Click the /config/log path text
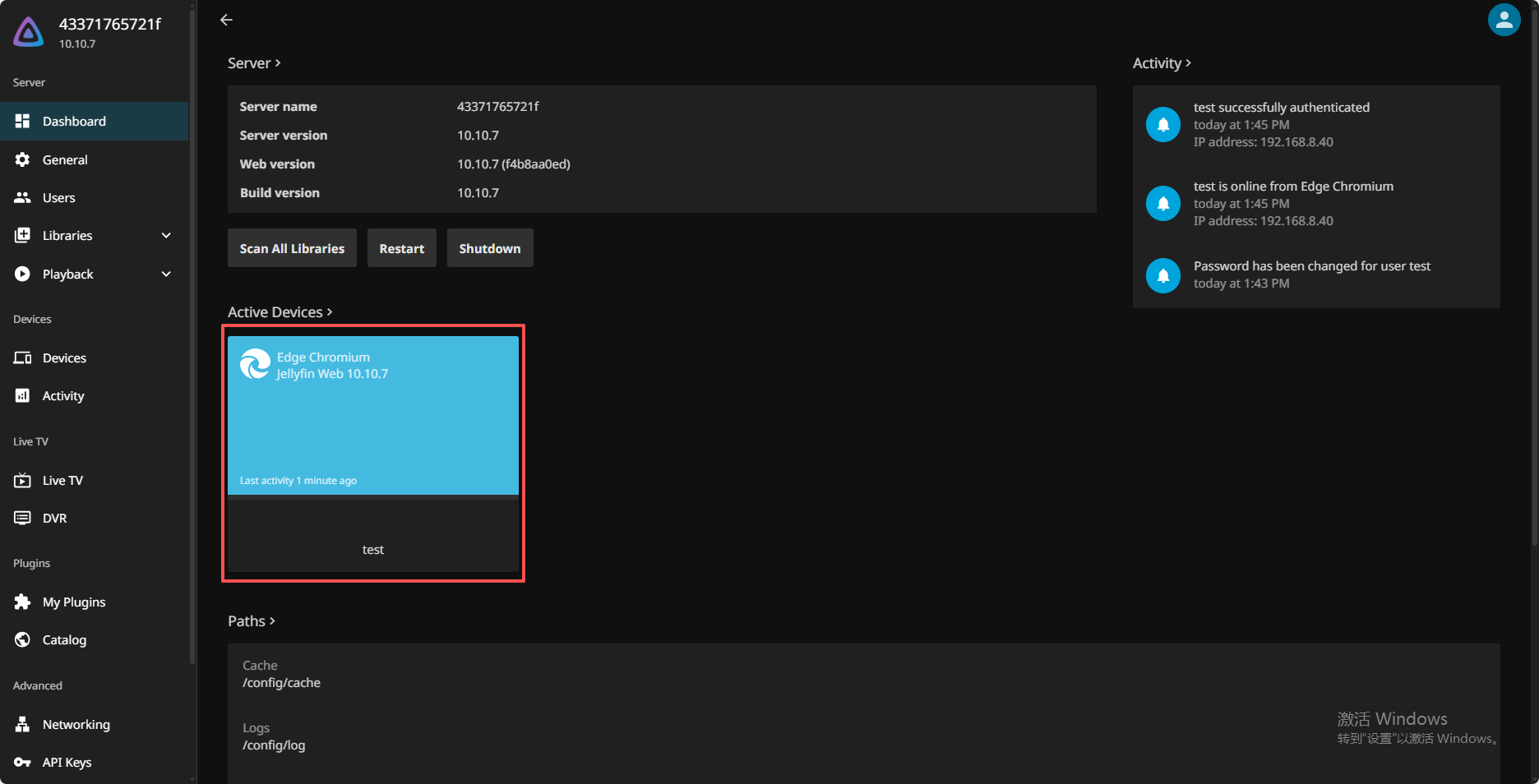The height and width of the screenshot is (784, 1539). coord(274,745)
